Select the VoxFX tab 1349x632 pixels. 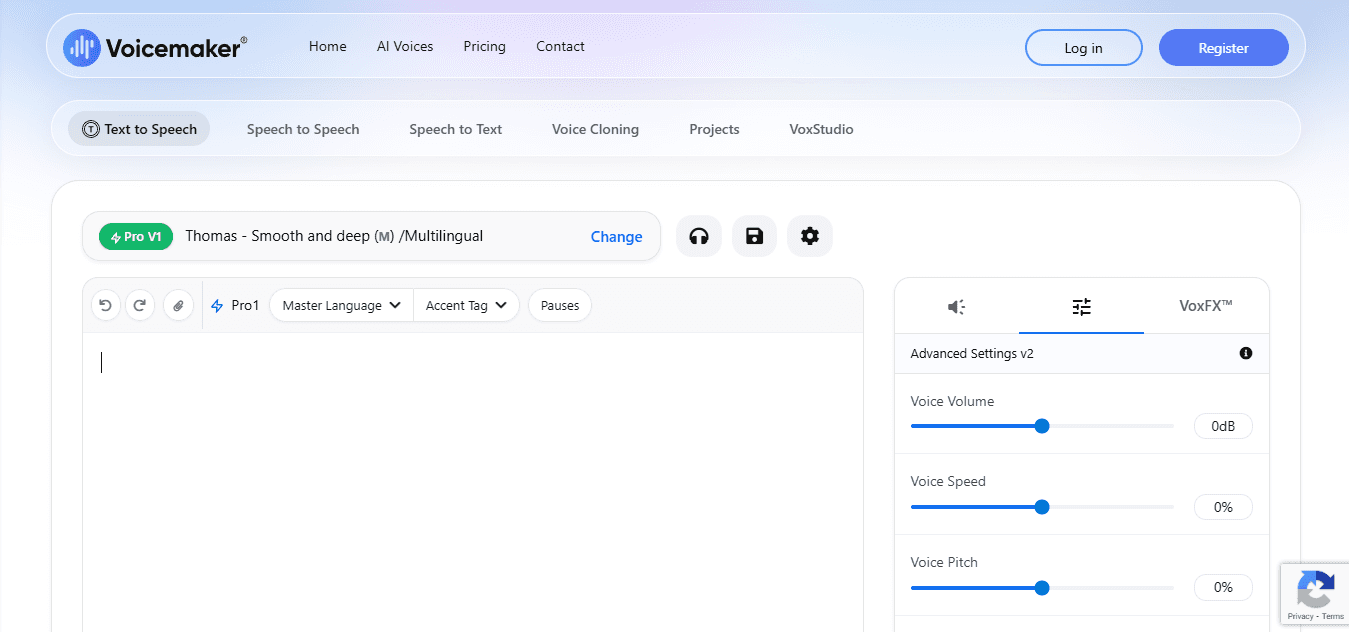[x=1205, y=306]
